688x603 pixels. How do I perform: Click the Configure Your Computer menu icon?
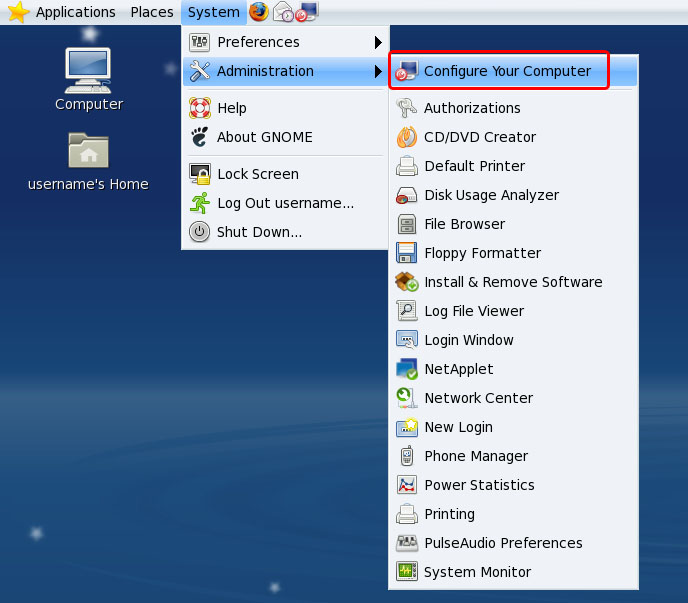[x=407, y=71]
